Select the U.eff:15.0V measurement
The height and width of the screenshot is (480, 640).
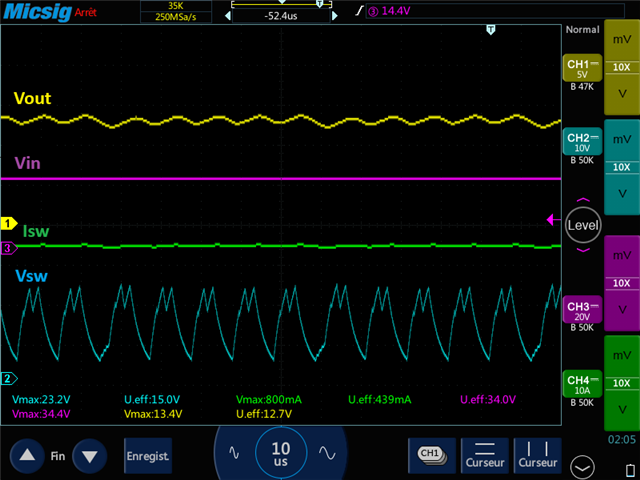pyautogui.click(x=152, y=400)
